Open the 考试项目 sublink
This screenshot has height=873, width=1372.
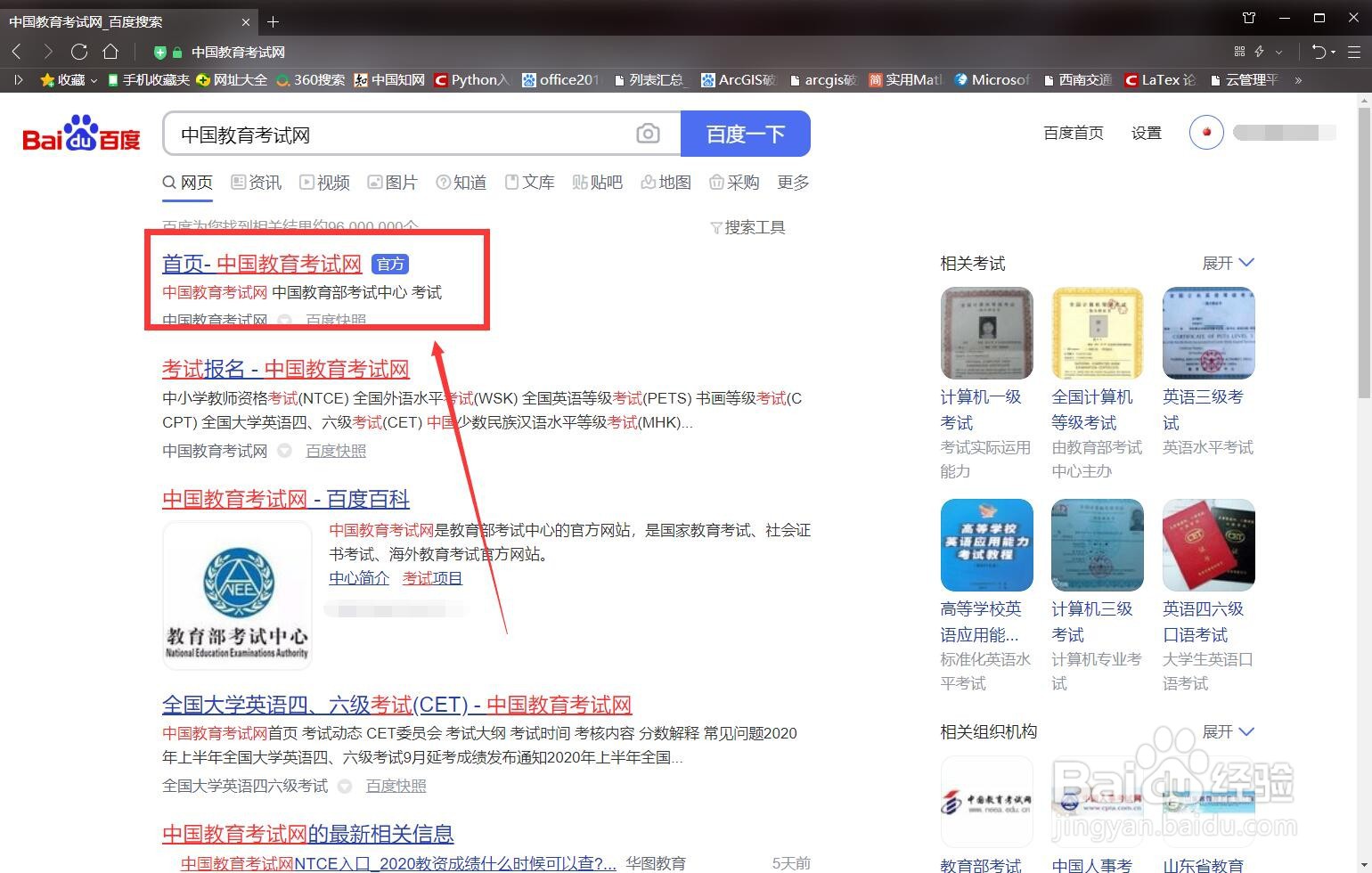click(432, 578)
